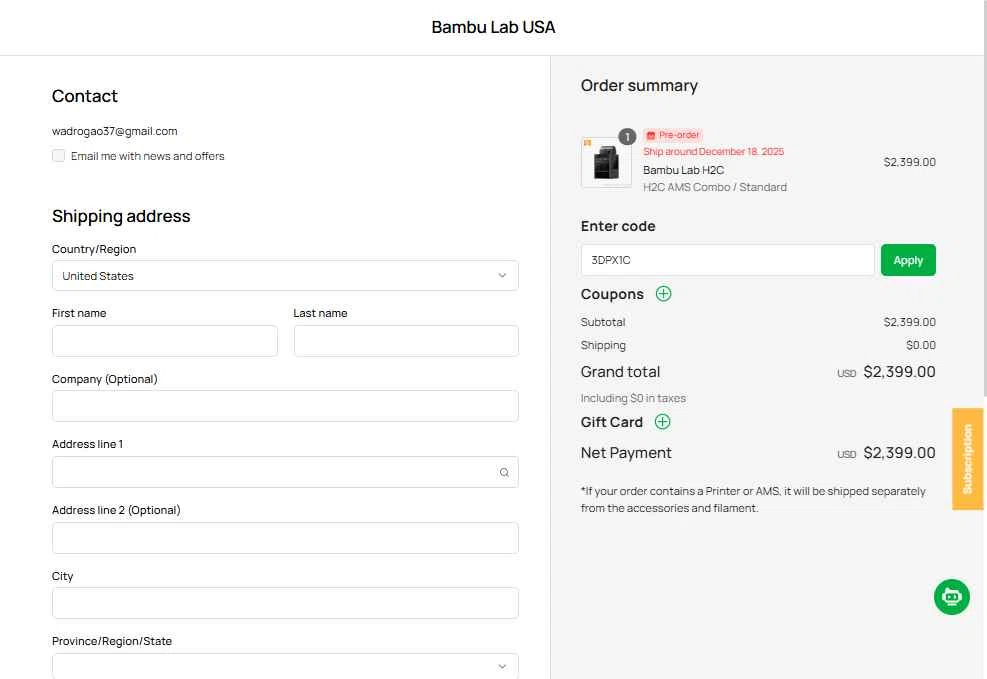Click the Enter code label
This screenshot has height=679, width=987.
coord(618,226)
